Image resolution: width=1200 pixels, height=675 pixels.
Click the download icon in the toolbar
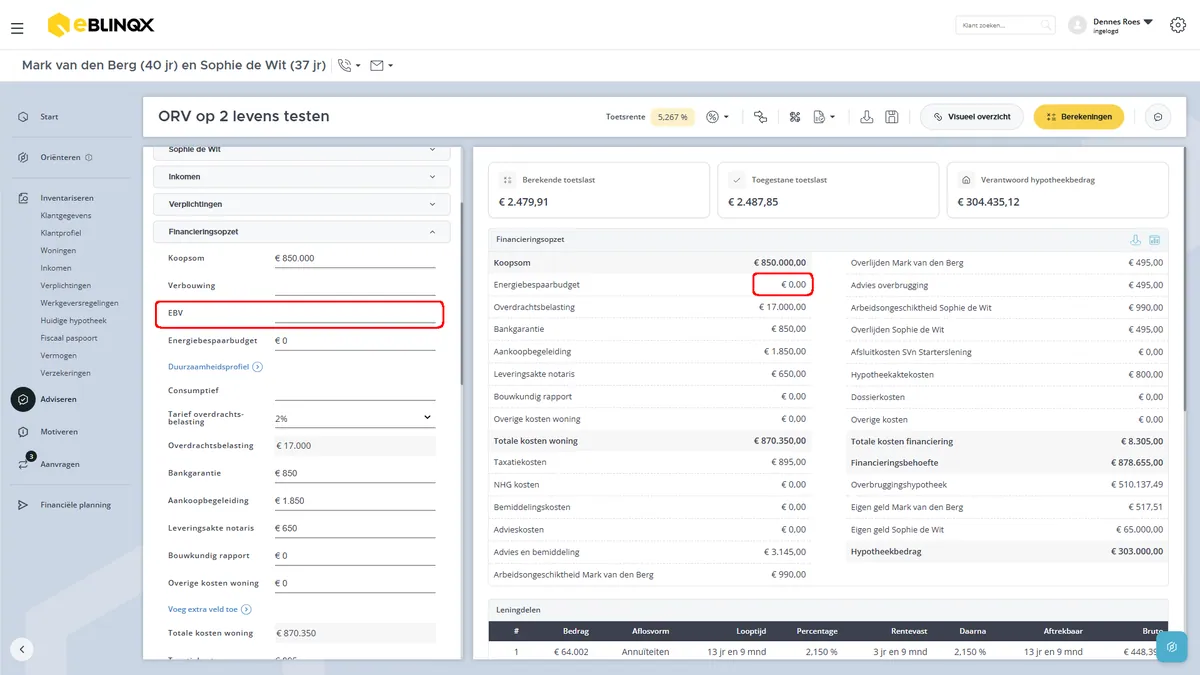pyautogui.click(x=867, y=117)
